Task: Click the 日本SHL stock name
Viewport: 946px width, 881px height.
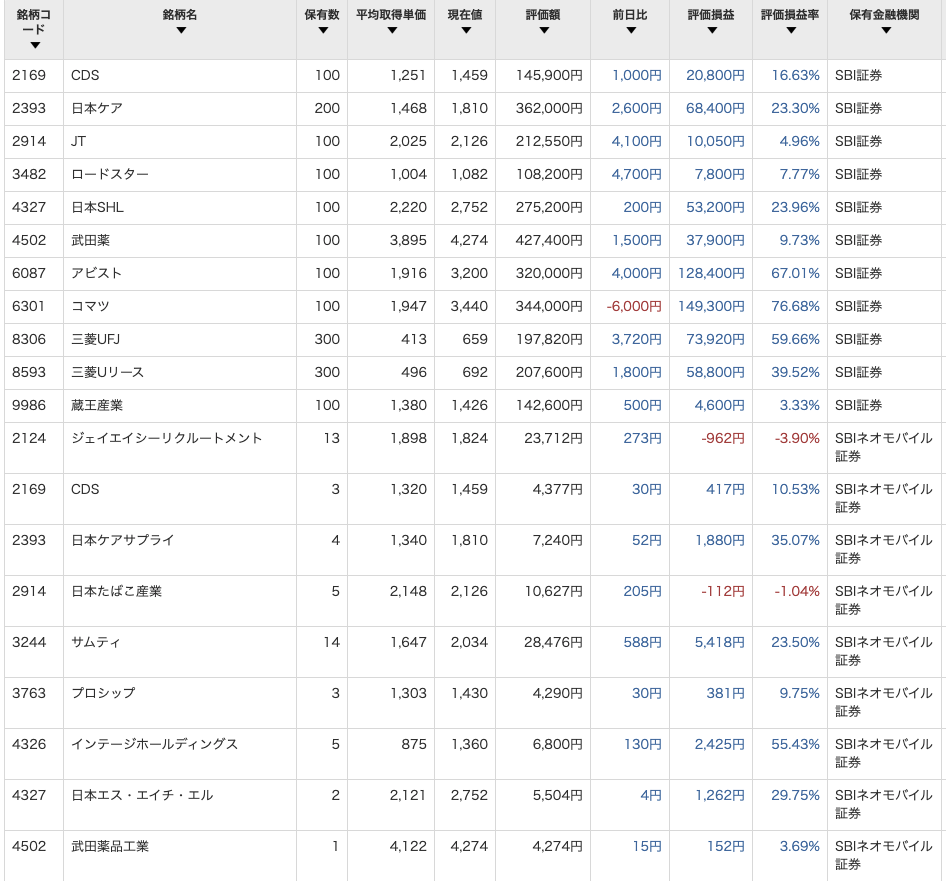Action: 97,208
